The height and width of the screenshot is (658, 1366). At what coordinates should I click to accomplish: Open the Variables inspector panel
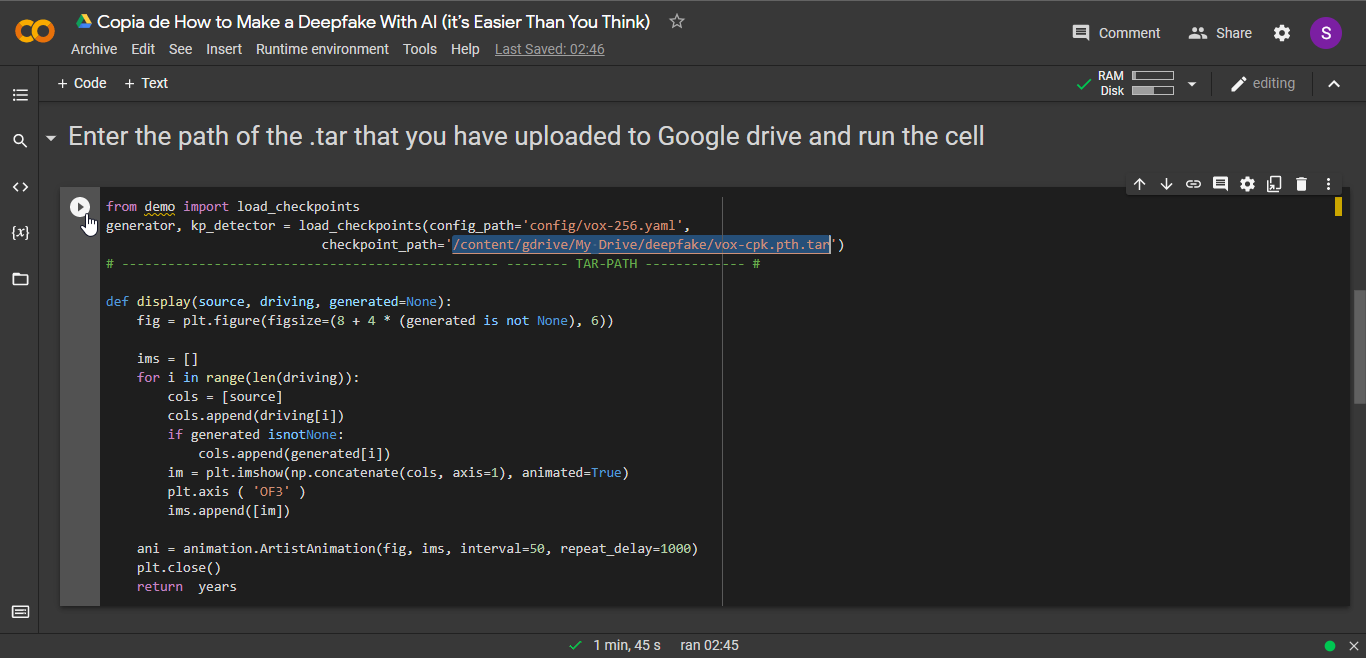[20, 232]
